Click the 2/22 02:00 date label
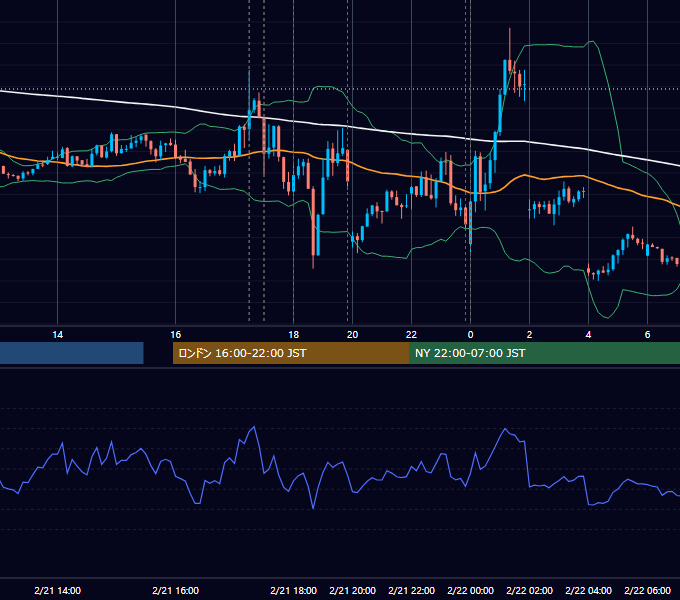Viewport: 680px width, 600px height. pos(530,590)
